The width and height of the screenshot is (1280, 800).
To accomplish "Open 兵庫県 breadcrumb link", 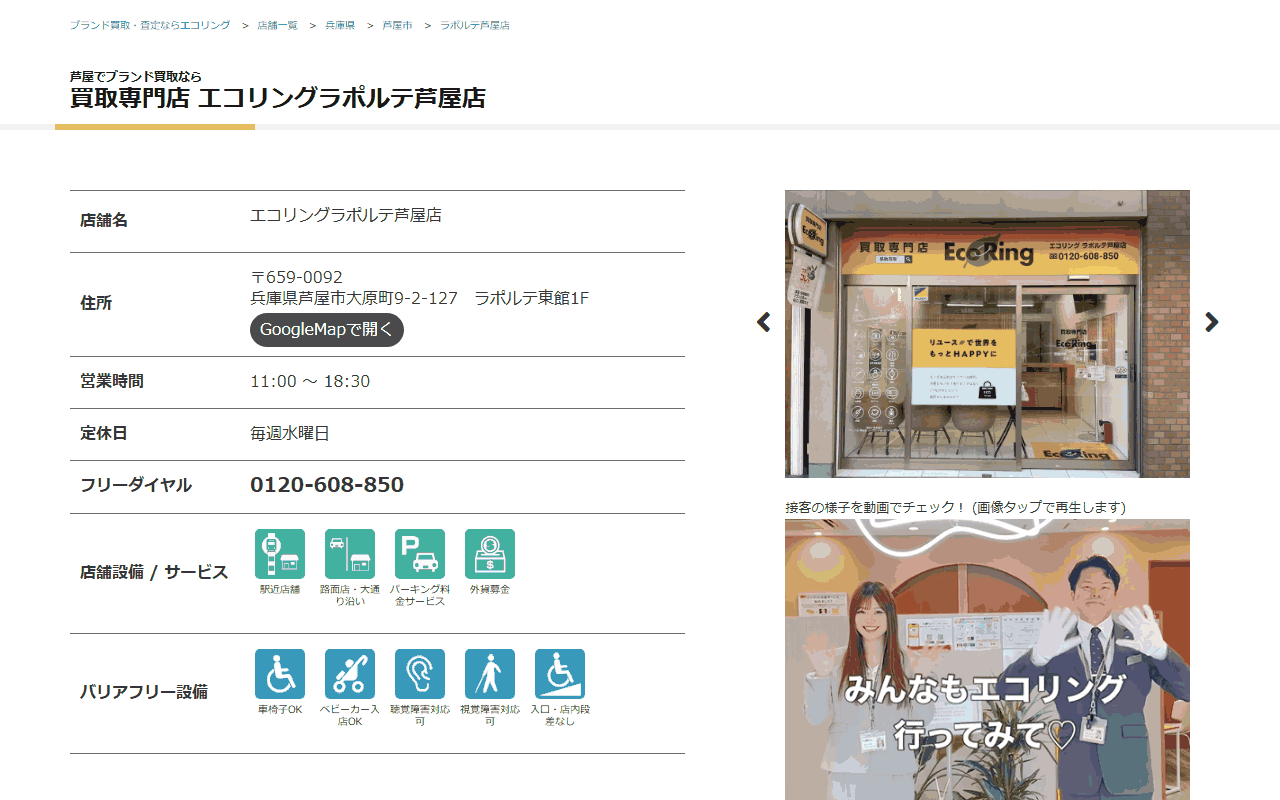I will point(340,25).
